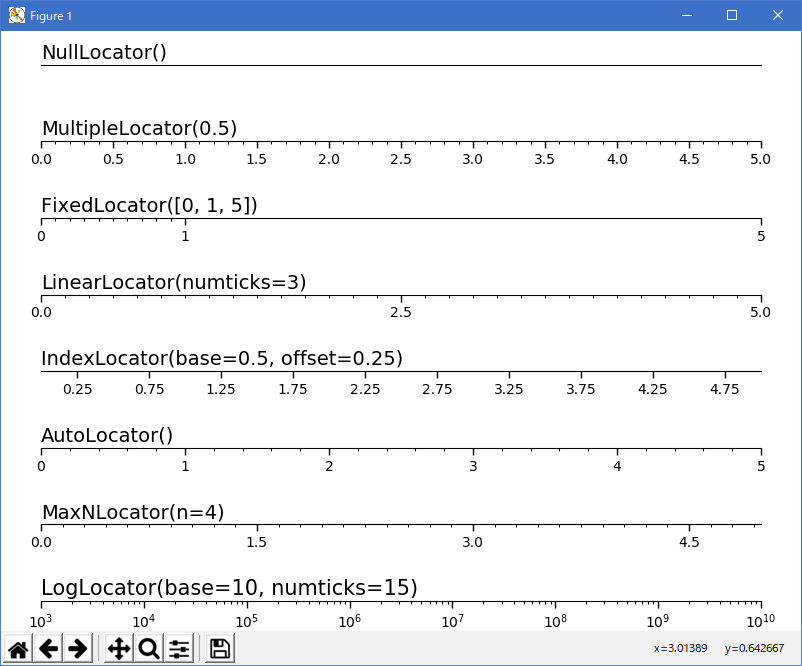Click tick label 1.5 on MaxNLocator axis

(x=257, y=542)
